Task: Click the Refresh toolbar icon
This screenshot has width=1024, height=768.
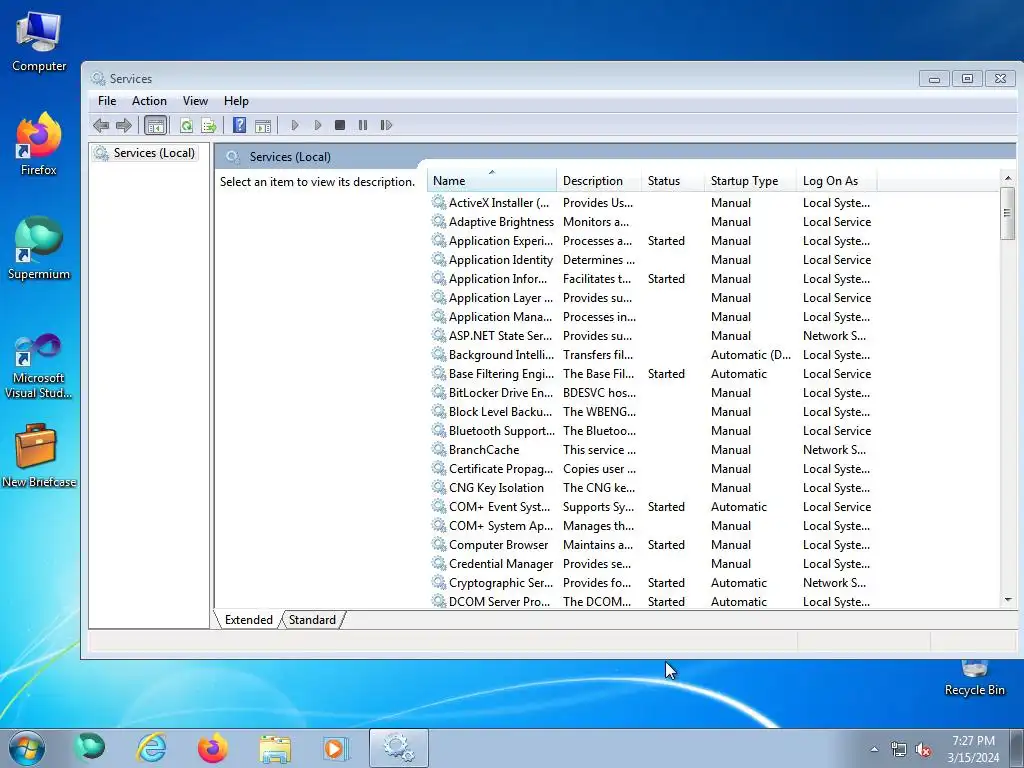Action: [x=186, y=125]
